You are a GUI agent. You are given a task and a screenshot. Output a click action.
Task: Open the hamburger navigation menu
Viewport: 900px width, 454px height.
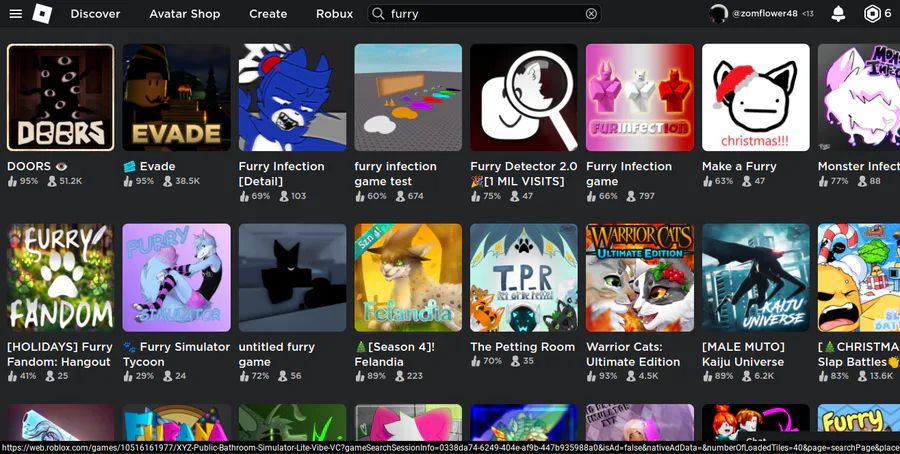pos(15,14)
